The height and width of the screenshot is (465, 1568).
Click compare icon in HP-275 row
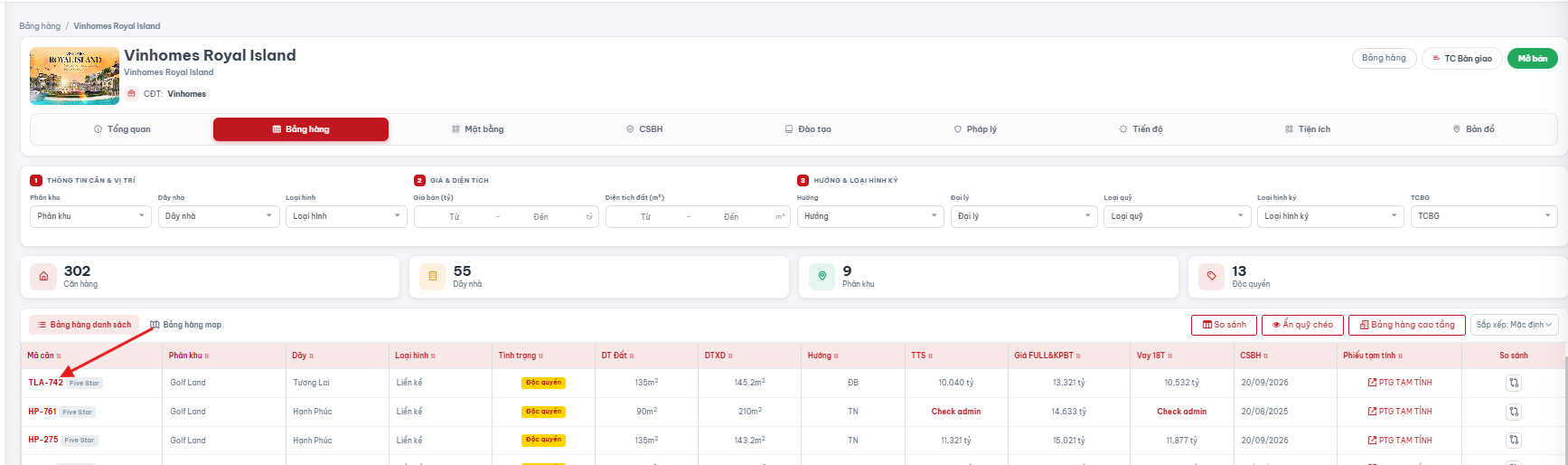[x=1514, y=441]
